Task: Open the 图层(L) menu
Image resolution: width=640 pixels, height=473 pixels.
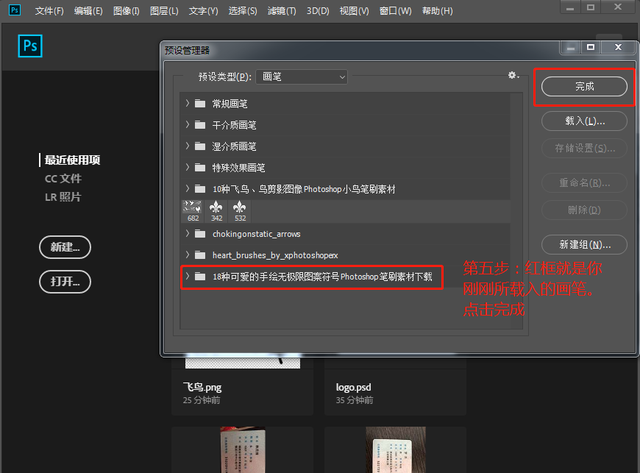Action: click(x=164, y=11)
